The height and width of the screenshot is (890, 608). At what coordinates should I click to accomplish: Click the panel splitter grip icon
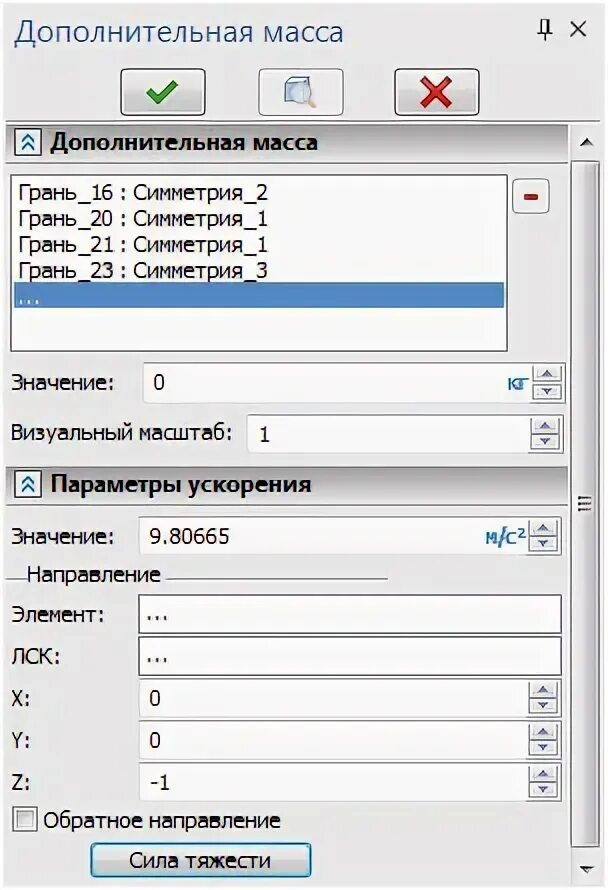(585, 503)
